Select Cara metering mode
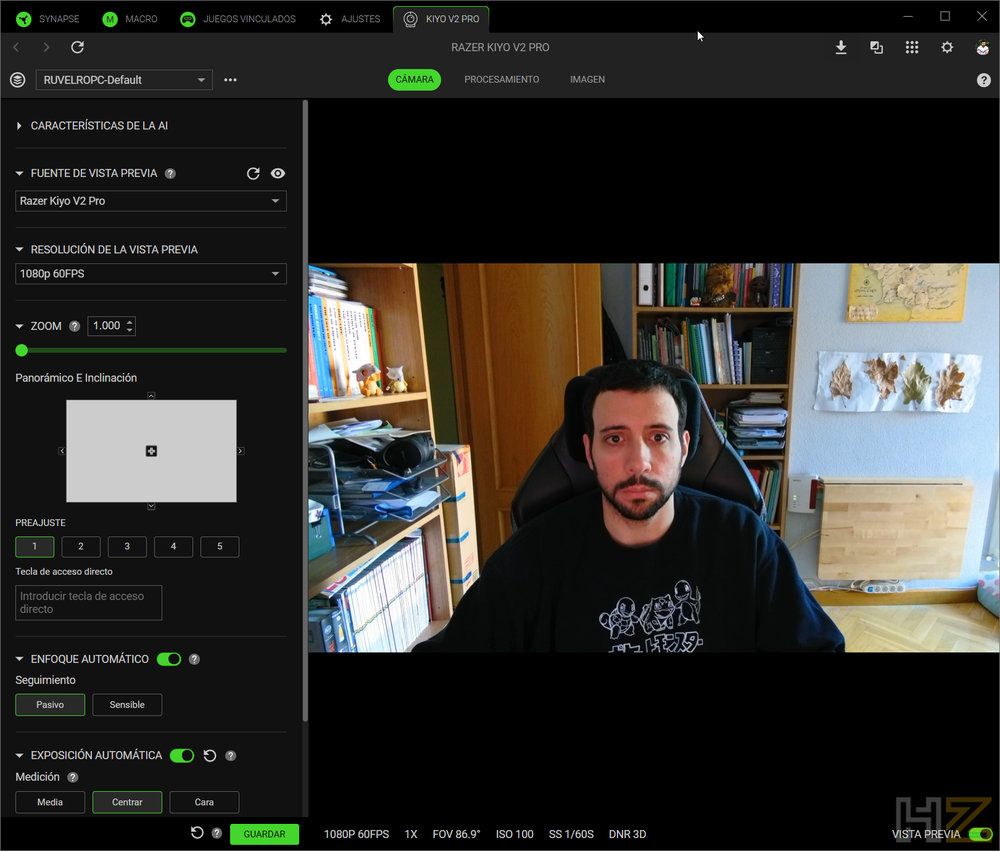The width and height of the screenshot is (1000, 851). point(205,803)
